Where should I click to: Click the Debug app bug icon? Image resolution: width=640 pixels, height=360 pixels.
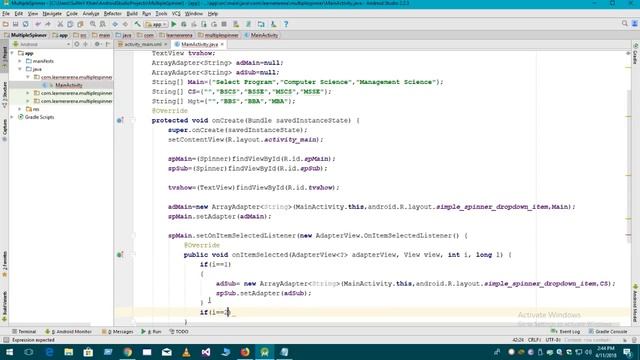184,24
